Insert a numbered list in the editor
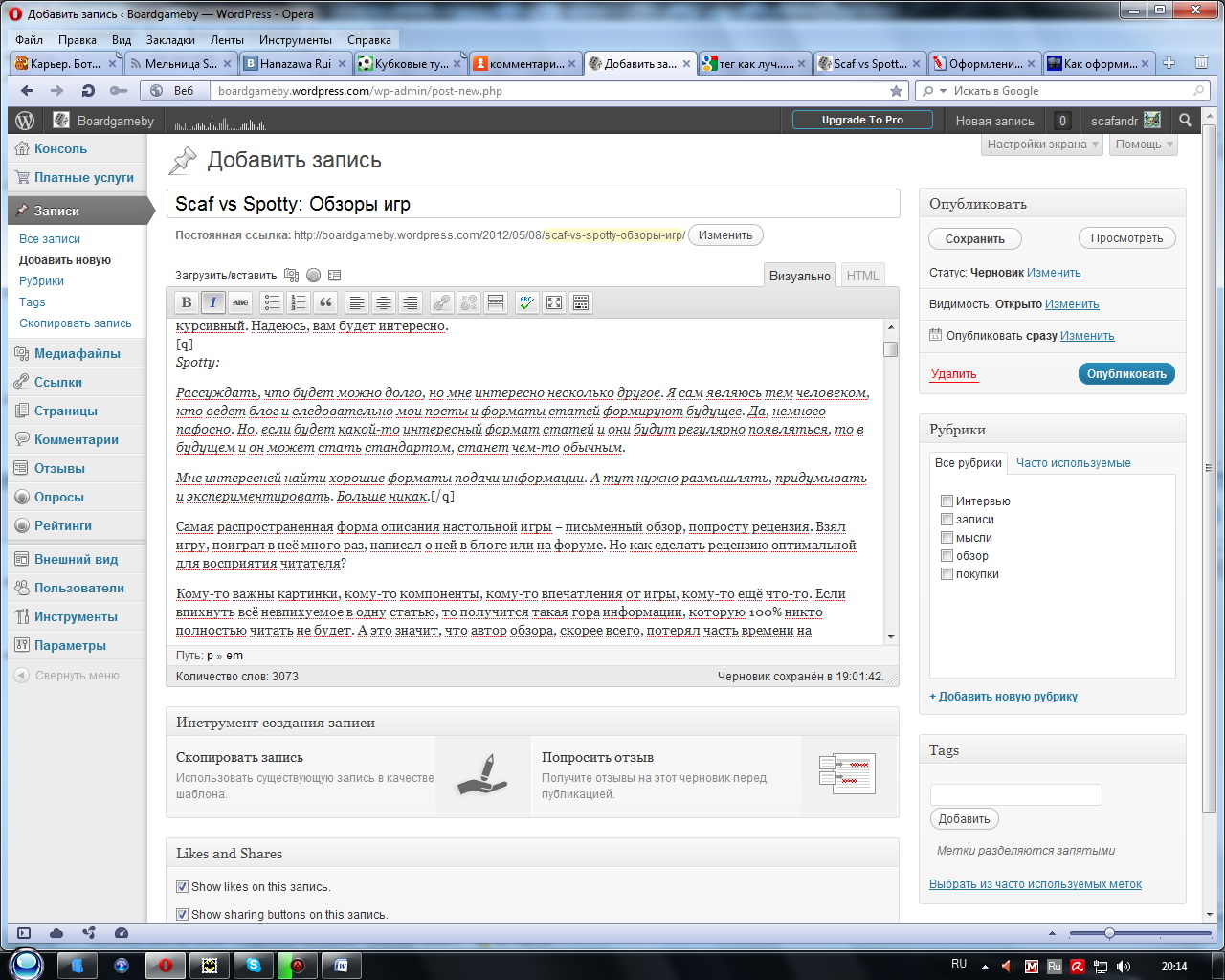The image size is (1225, 980). [299, 302]
